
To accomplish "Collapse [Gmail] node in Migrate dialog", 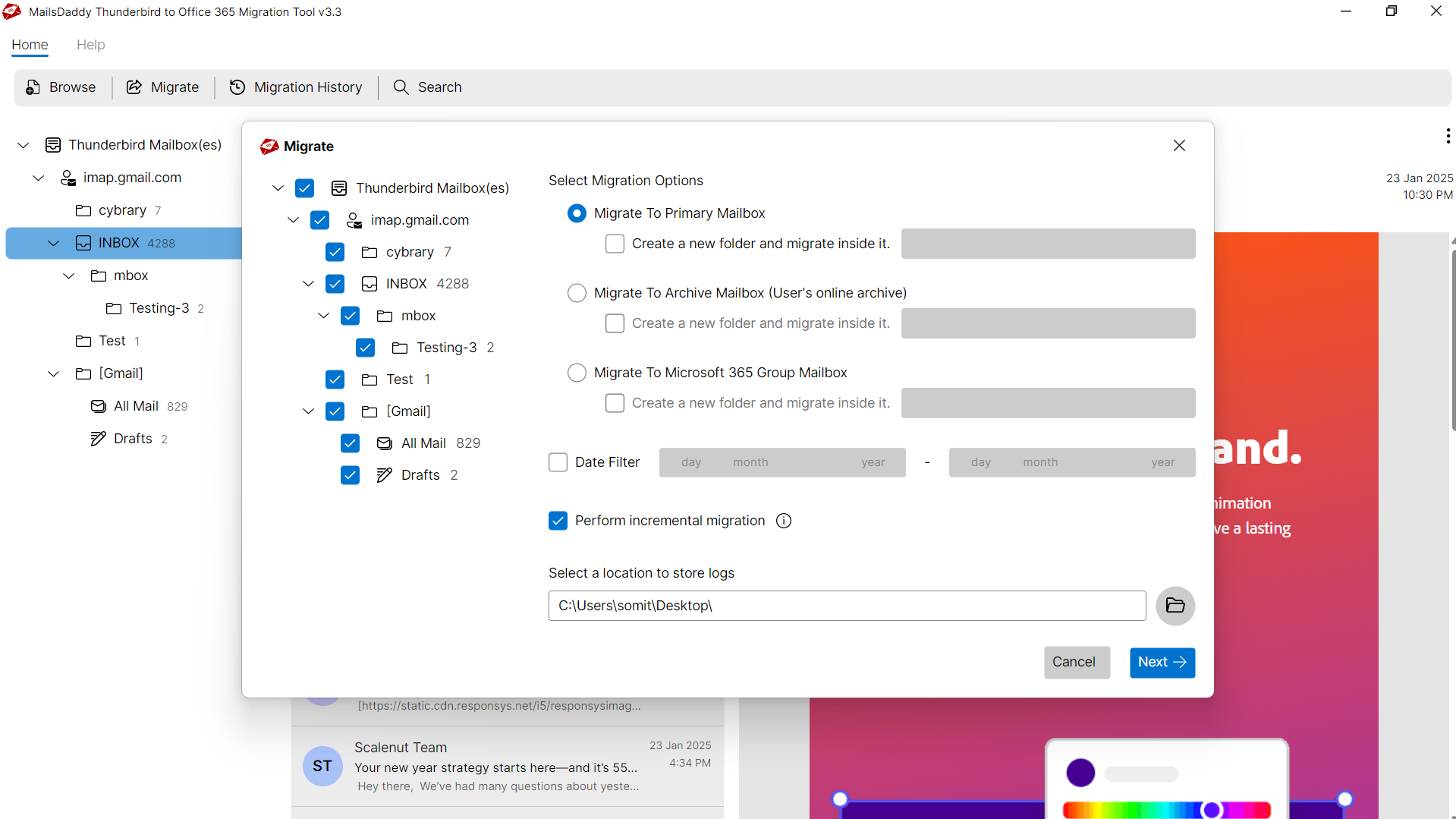I will tap(308, 411).
